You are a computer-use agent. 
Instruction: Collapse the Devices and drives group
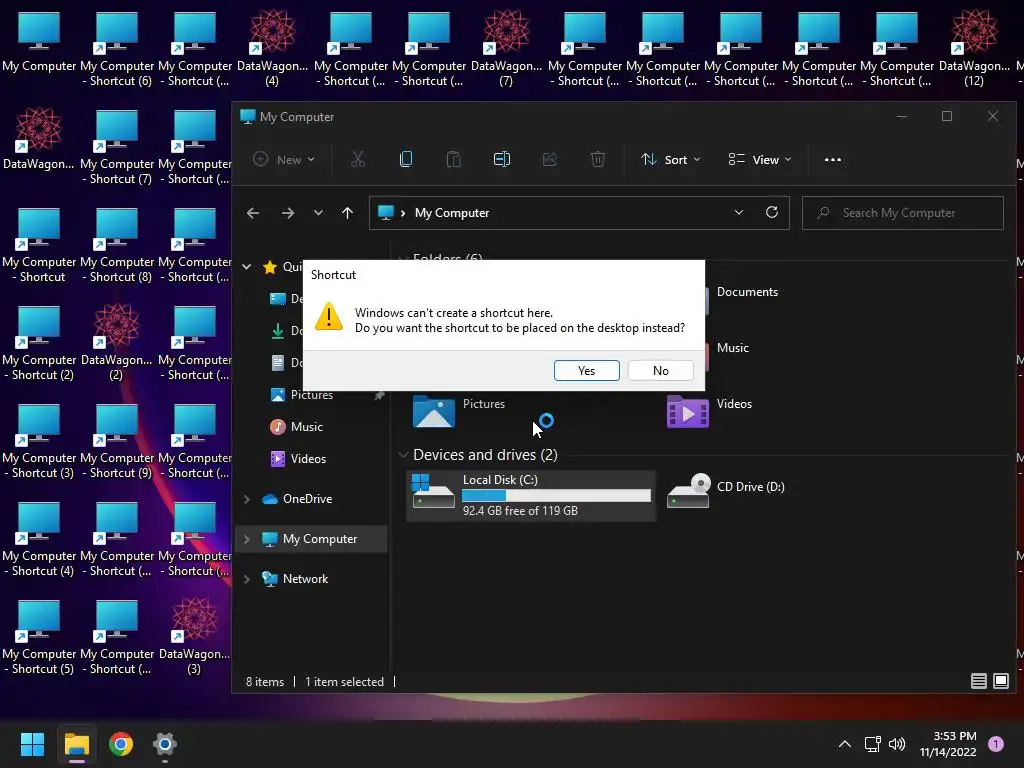click(404, 455)
